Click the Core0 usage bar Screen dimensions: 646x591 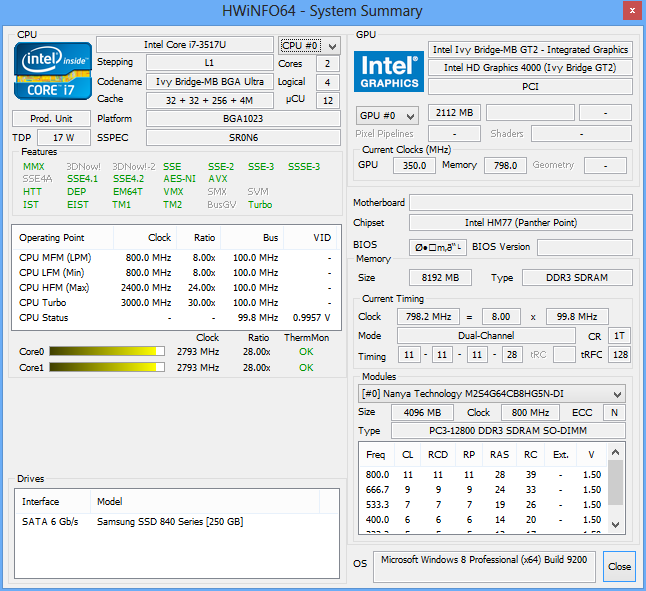(107, 351)
